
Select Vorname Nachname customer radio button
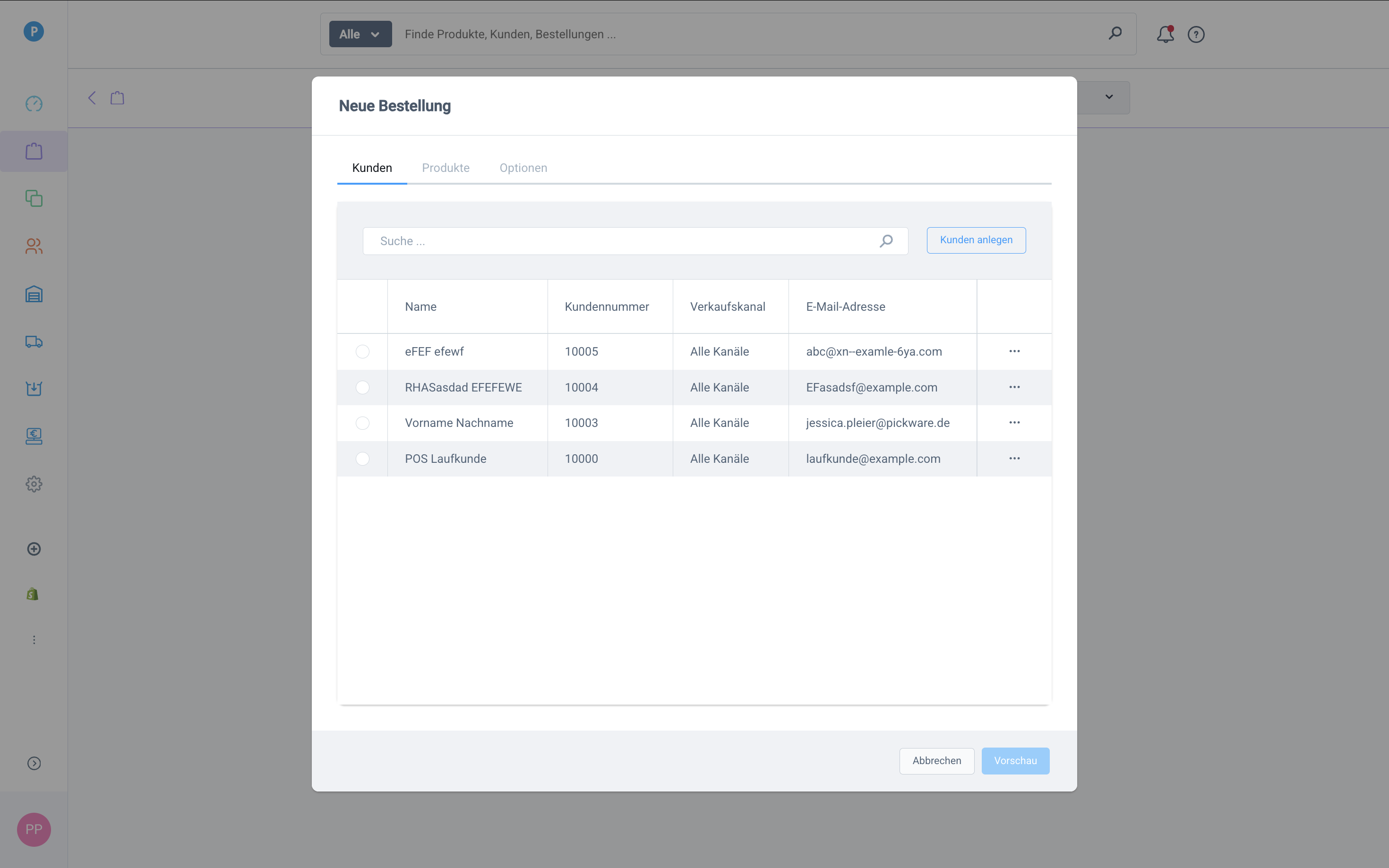tap(362, 423)
